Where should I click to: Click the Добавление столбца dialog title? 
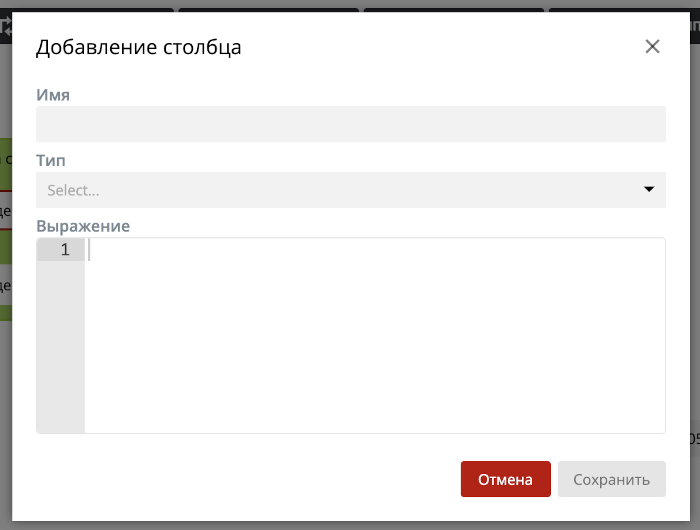(138, 47)
